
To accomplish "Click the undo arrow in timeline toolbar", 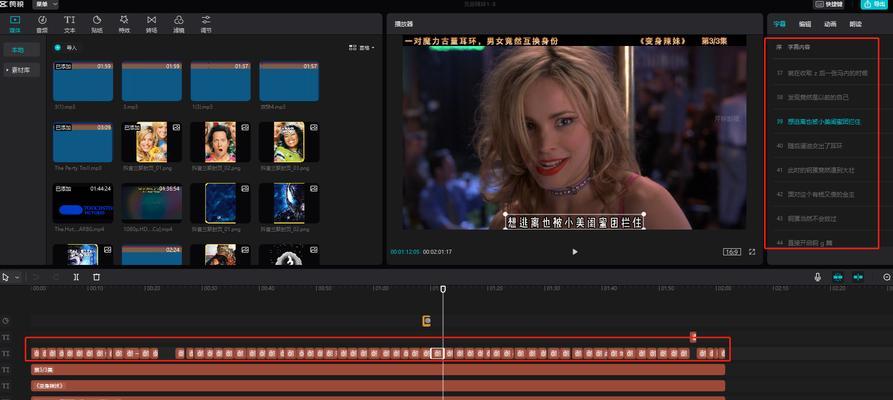I will point(35,277).
